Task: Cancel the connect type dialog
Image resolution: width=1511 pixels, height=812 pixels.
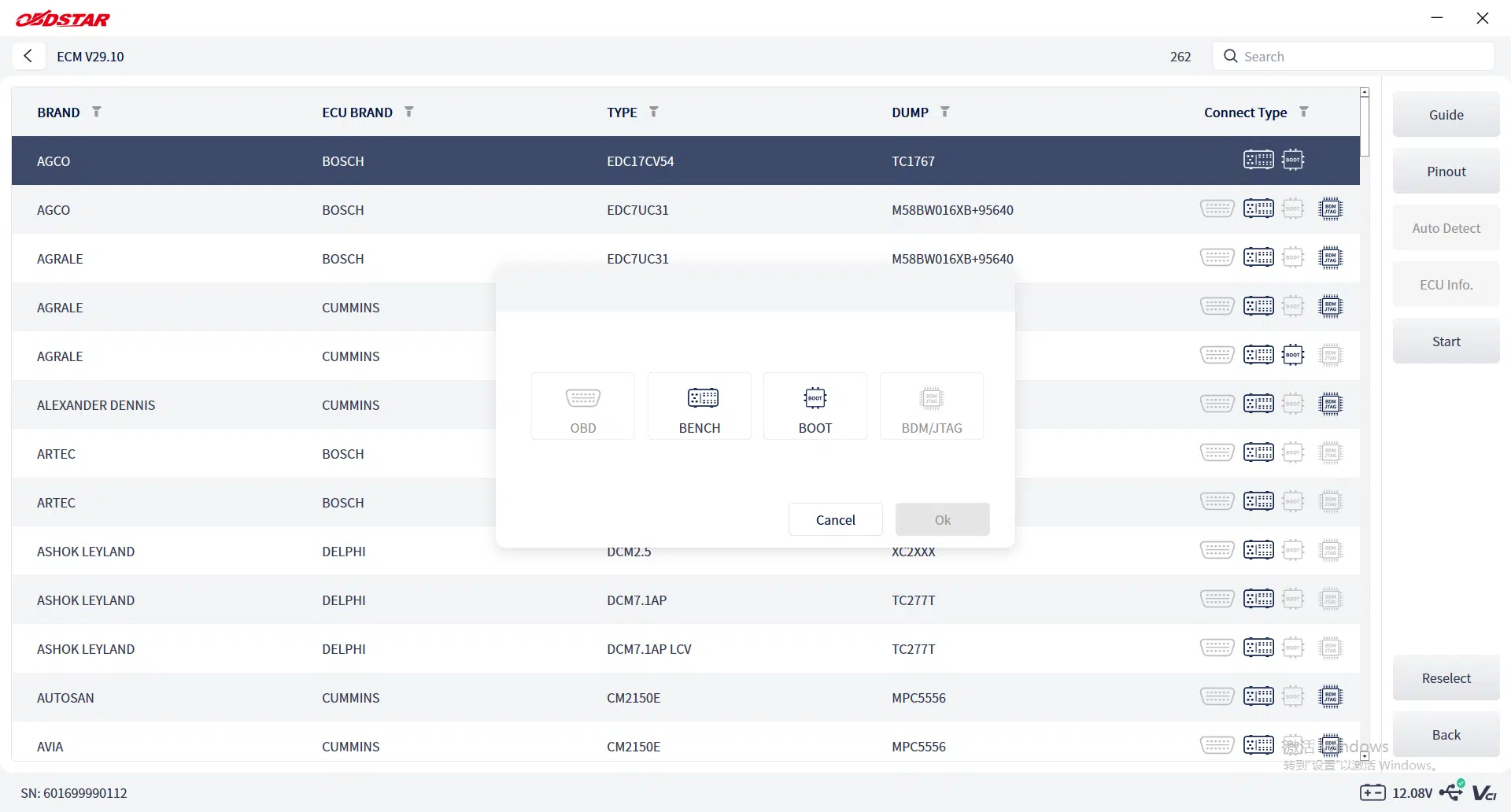Action: [x=835, y=520]
